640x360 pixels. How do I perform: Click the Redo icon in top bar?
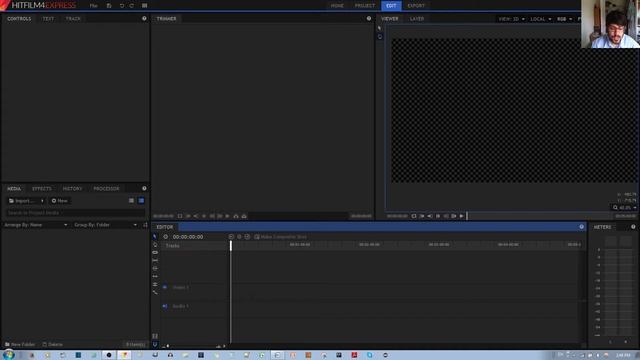click(x=132, y=6)
